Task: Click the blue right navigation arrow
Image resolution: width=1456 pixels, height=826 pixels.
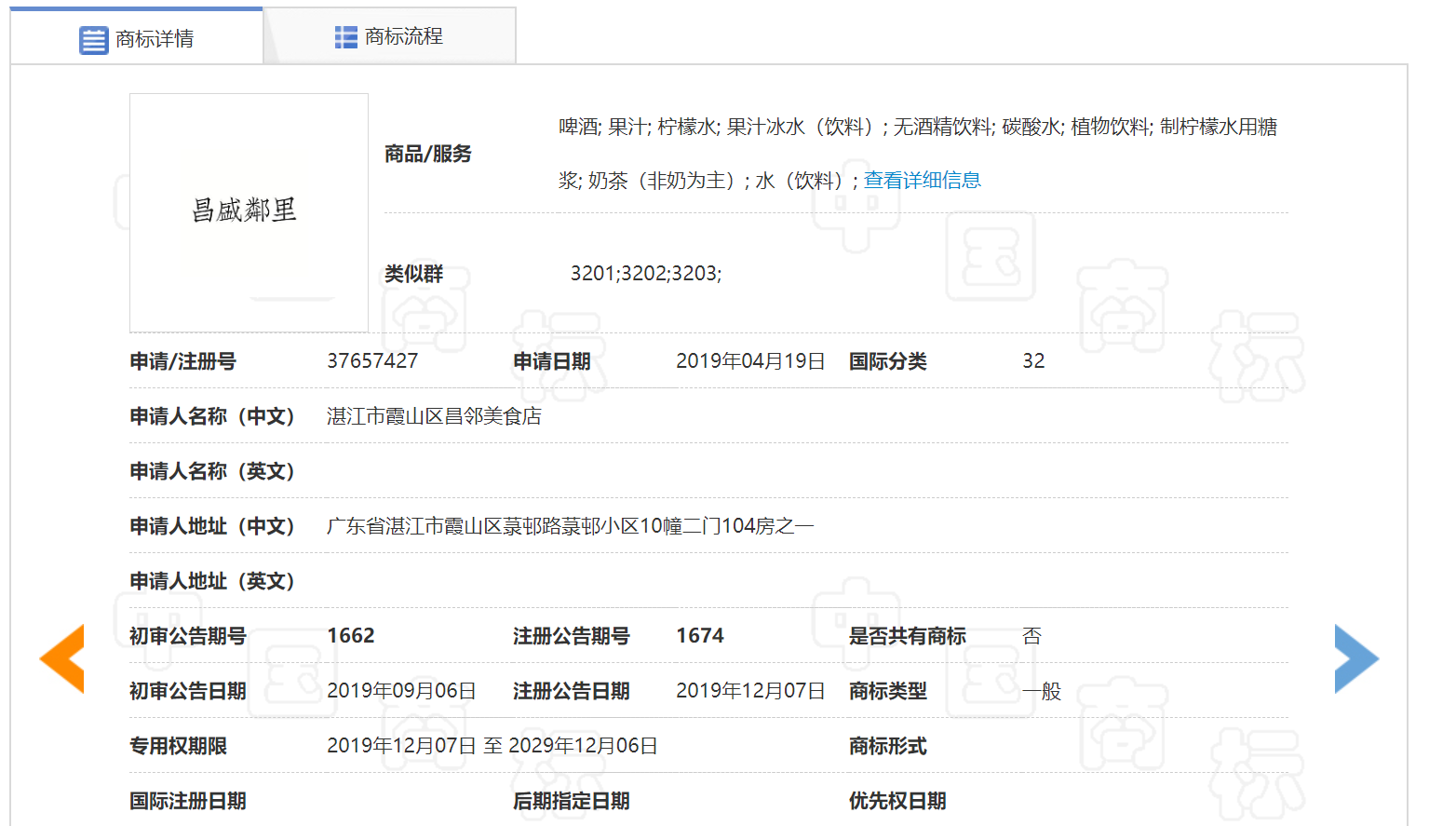Action: pos(1356,657)
